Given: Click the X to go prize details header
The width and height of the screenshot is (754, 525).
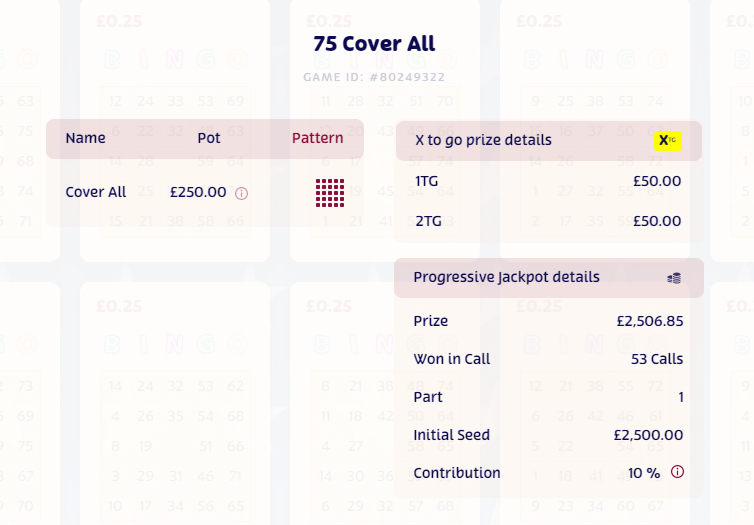Looking at the screenshot, I should coord(549,140).
